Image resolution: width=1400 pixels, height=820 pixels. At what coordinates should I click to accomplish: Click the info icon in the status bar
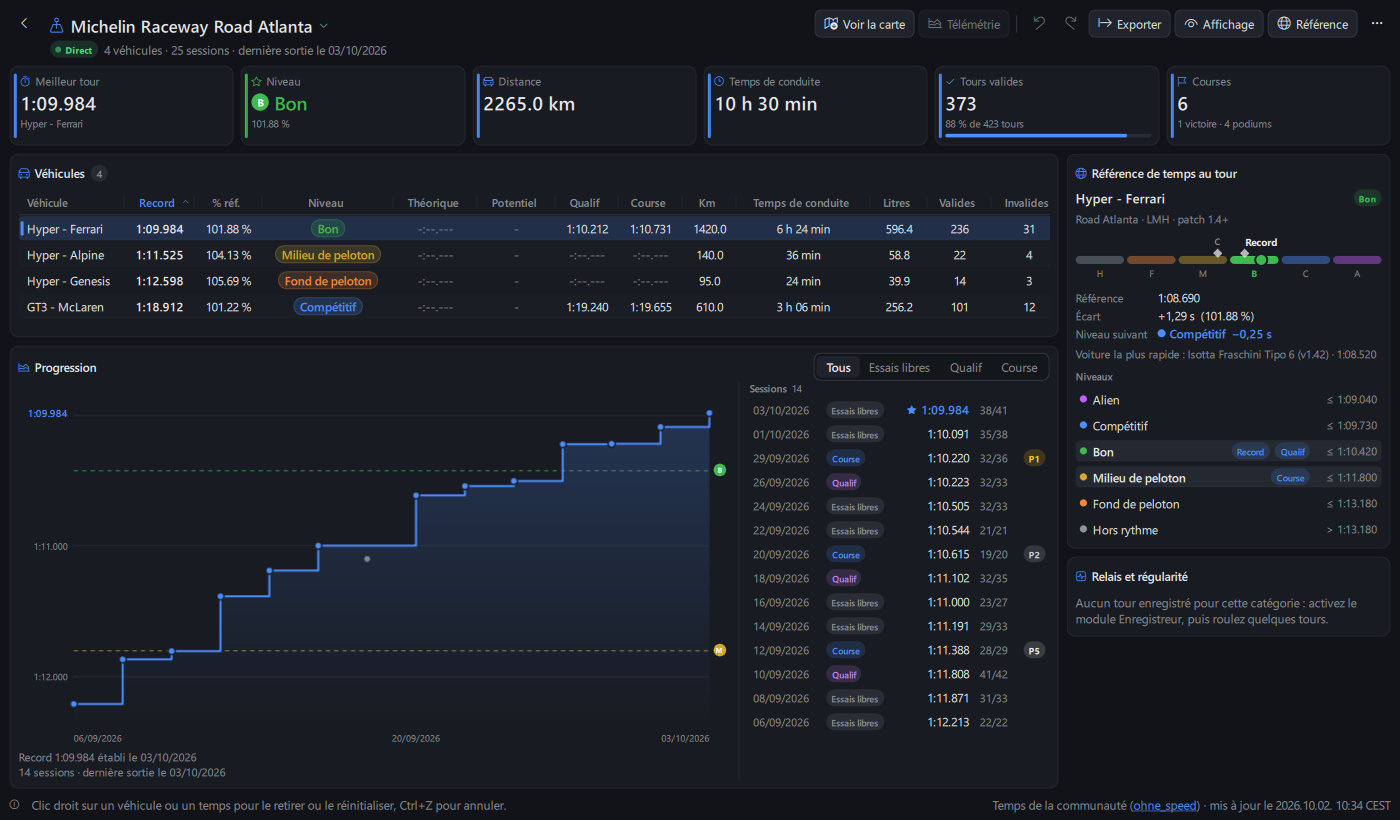[x=15, y=805]
